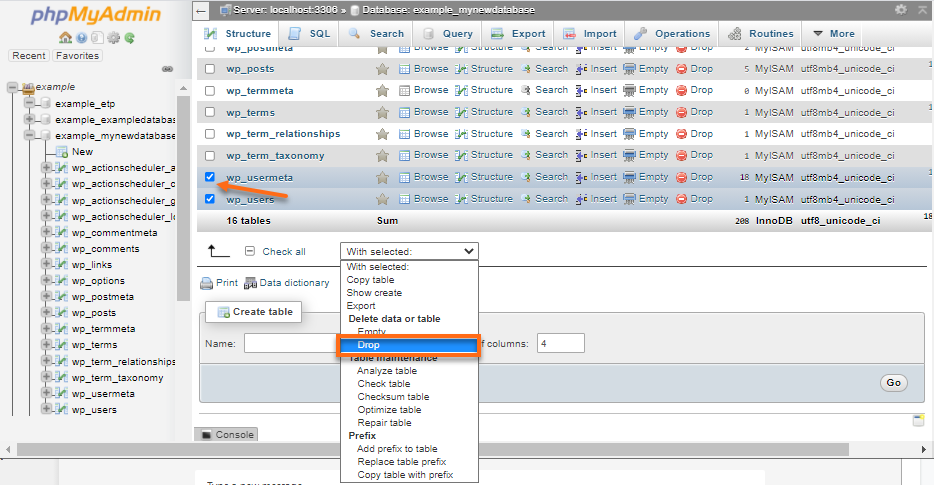Click the page settings gear top right
The image size is (934, 485).
tap(901, 10)
